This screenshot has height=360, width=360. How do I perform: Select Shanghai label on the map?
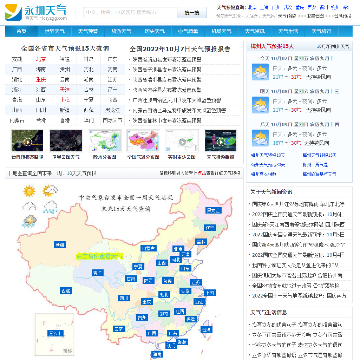209,293
